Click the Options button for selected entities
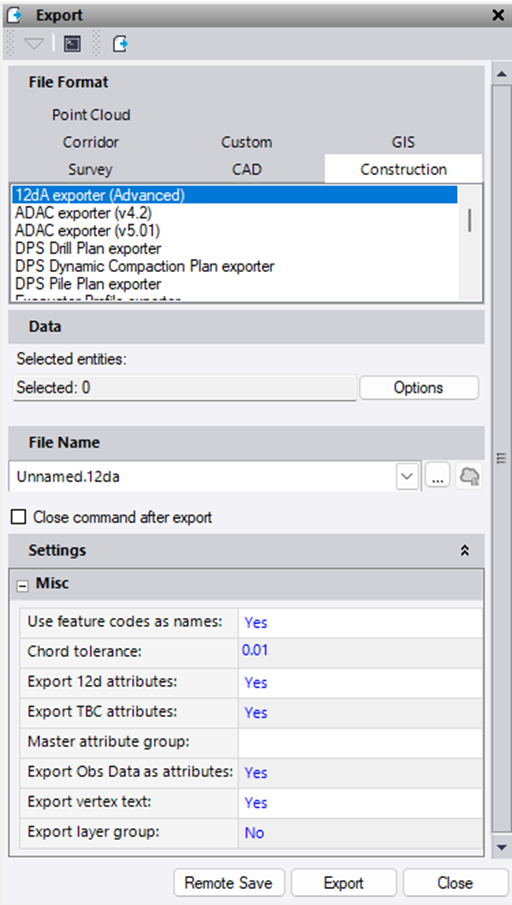 pos(418,387)
